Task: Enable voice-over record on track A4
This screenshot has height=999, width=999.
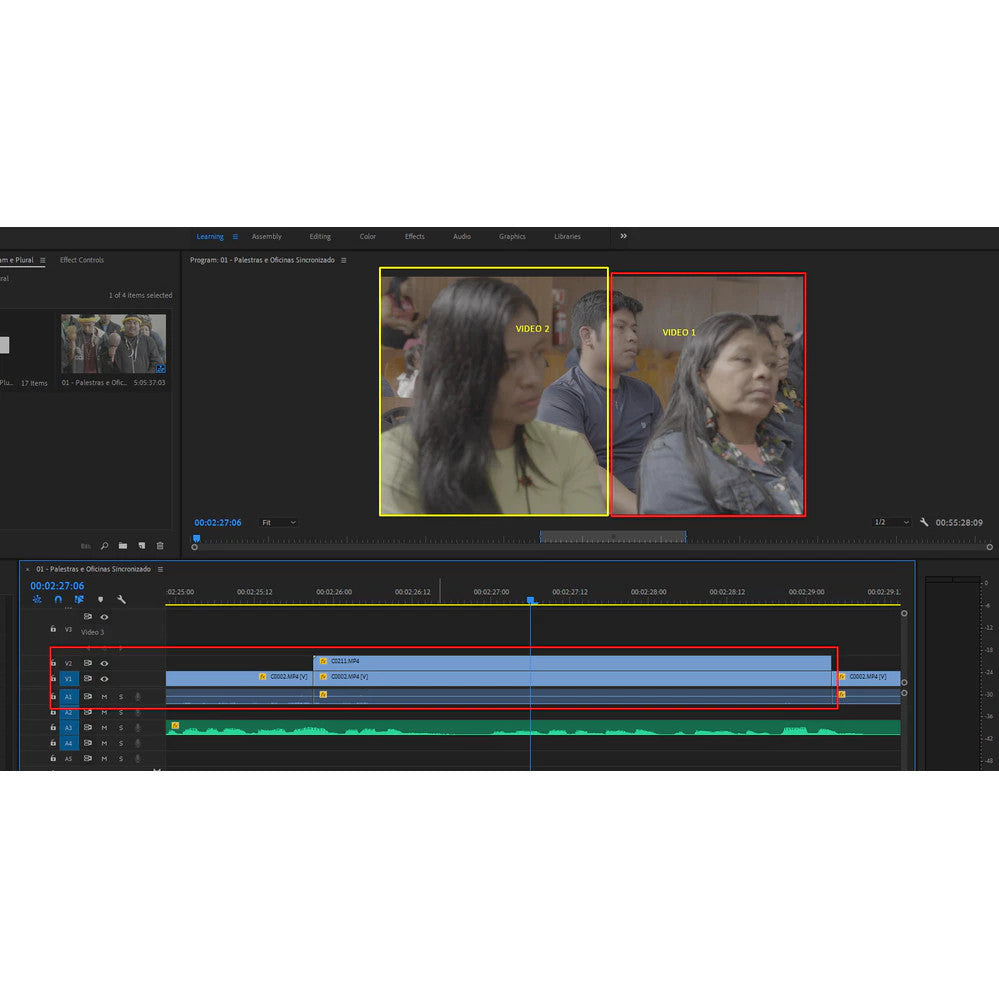Action: click(138, 743)
